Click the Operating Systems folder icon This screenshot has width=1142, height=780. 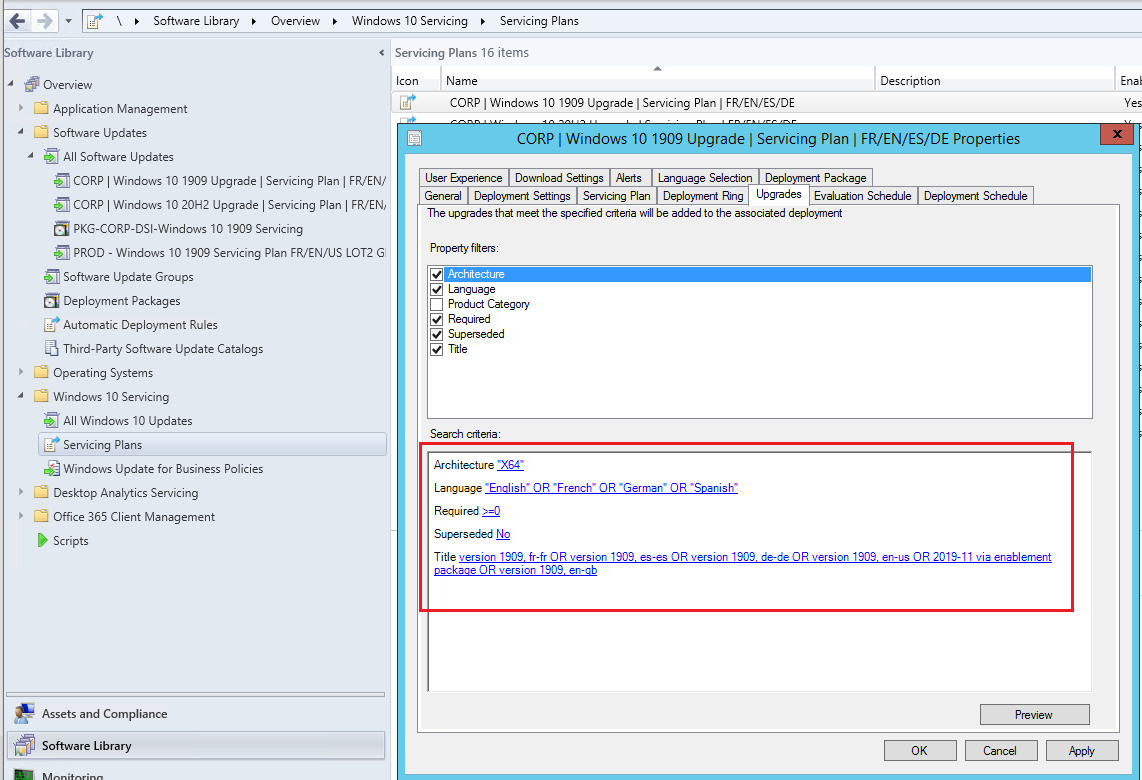point(42,372)
